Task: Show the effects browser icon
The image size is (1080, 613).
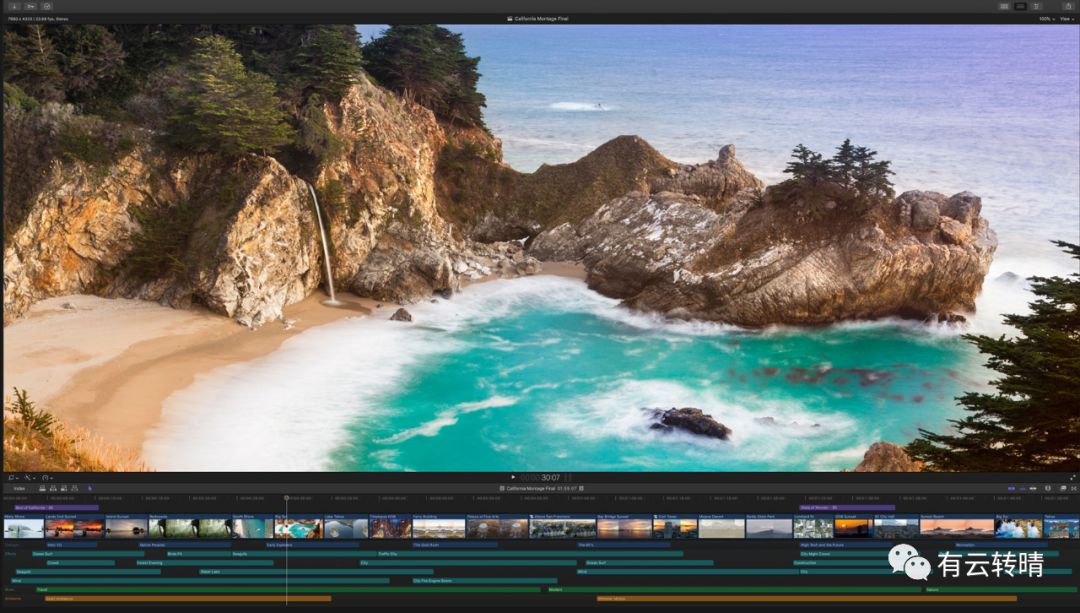Action: coord(1063,488)
